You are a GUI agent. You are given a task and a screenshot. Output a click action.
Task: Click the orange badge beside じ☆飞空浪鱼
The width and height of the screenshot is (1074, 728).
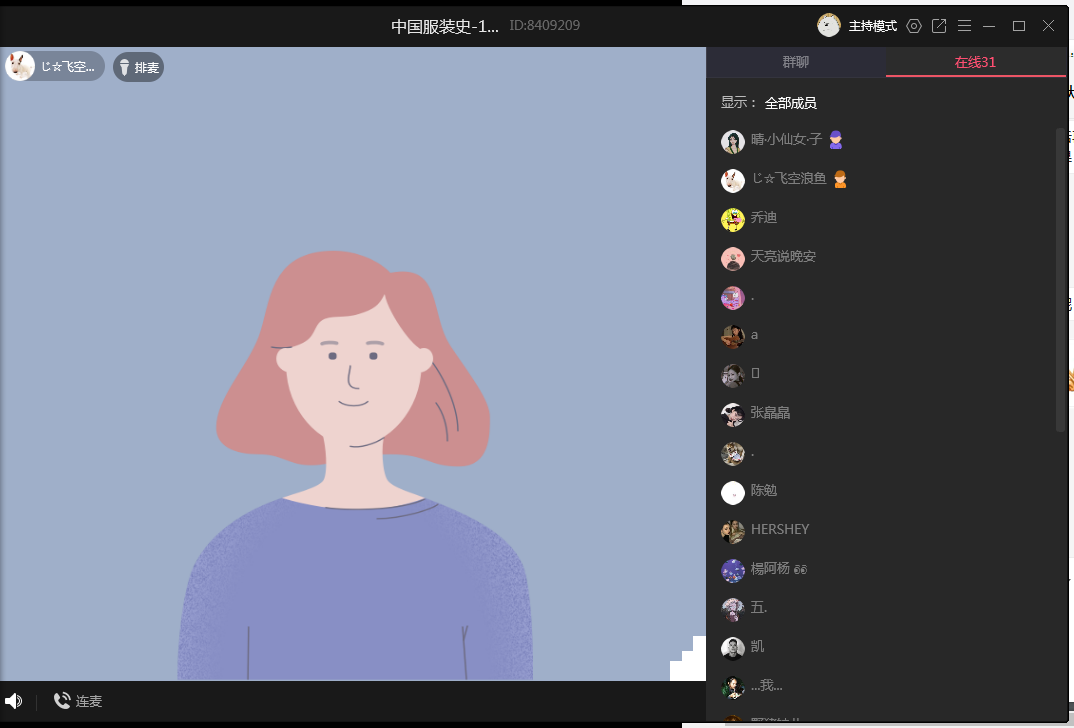(841, 179)
